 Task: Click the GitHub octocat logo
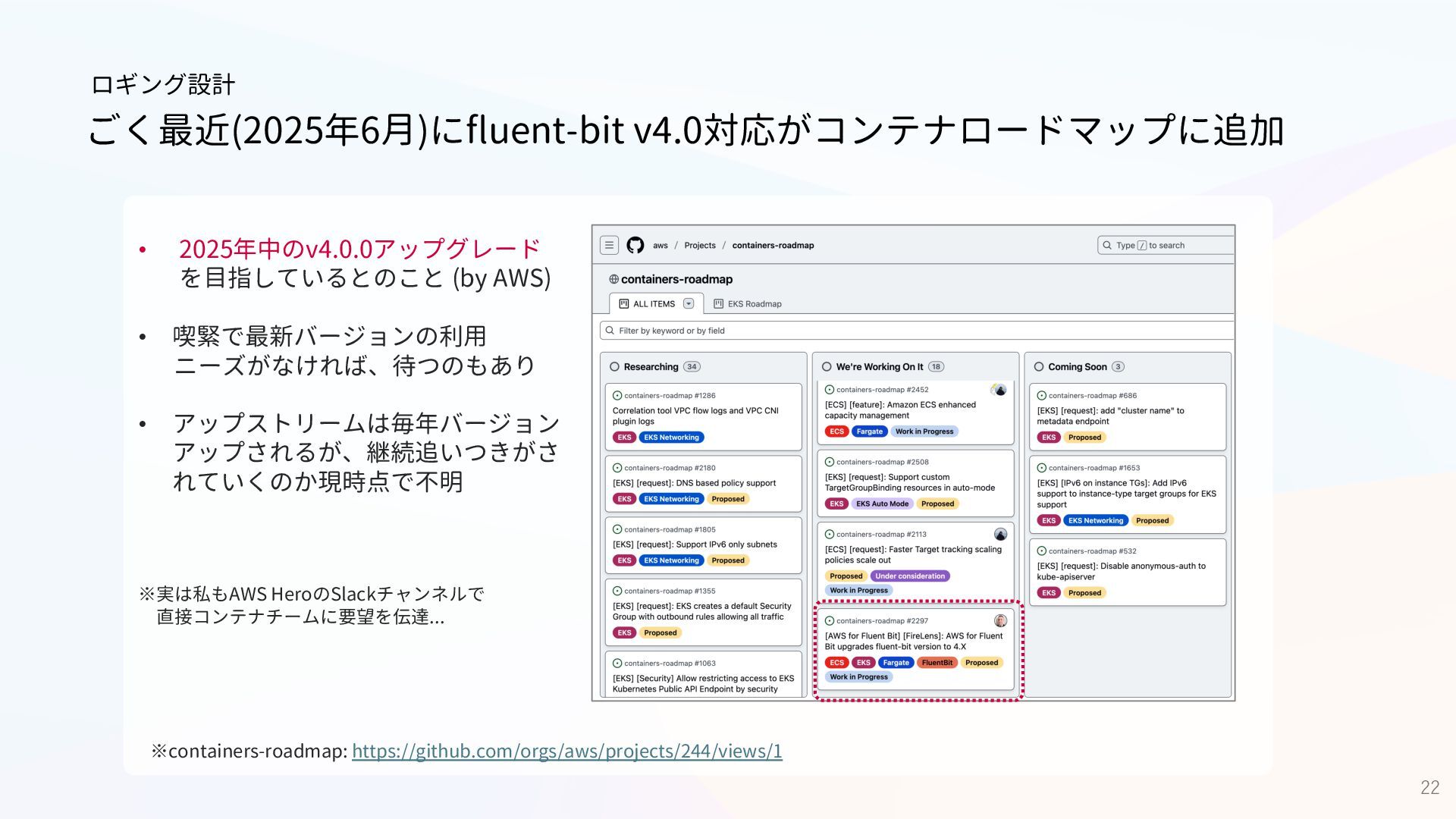coord(635,245)
